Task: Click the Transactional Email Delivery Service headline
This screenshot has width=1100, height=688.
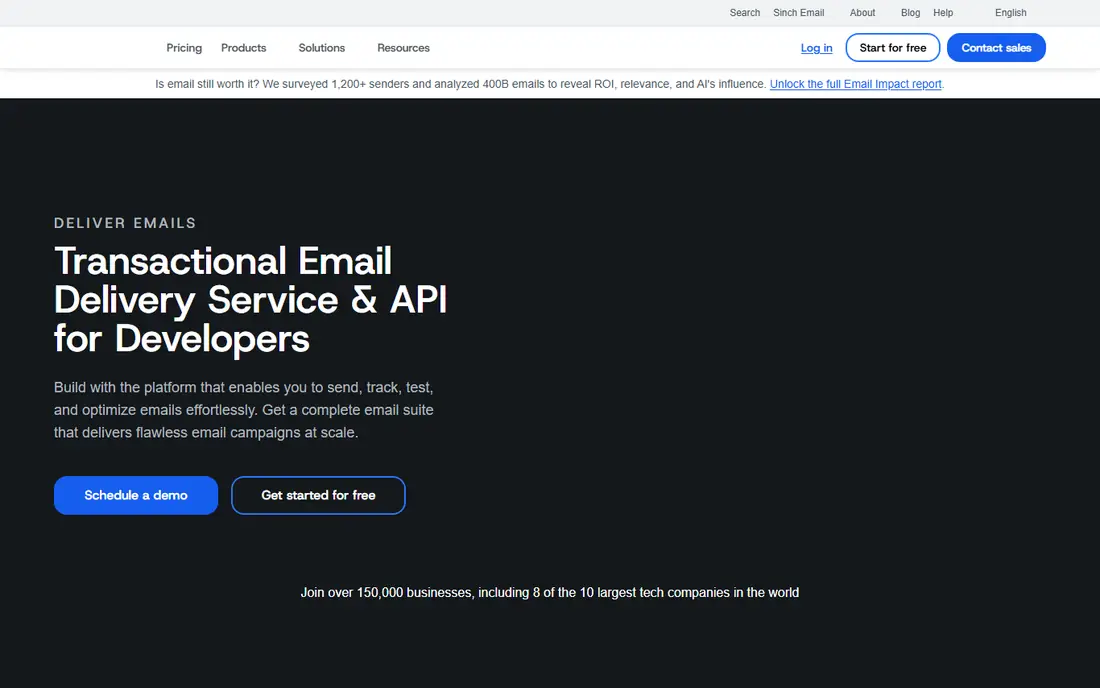Action: coord(250,299)
